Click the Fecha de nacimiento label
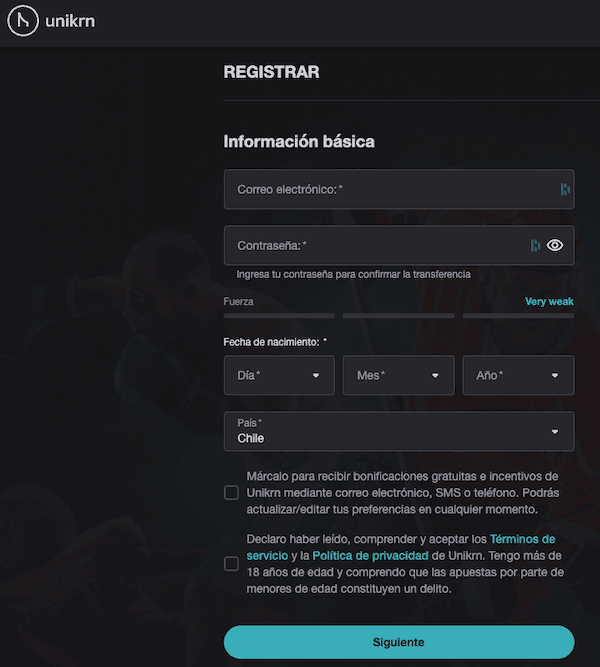Image resolution: width=600 pixels, height=667 pixels. click(275, 342)
